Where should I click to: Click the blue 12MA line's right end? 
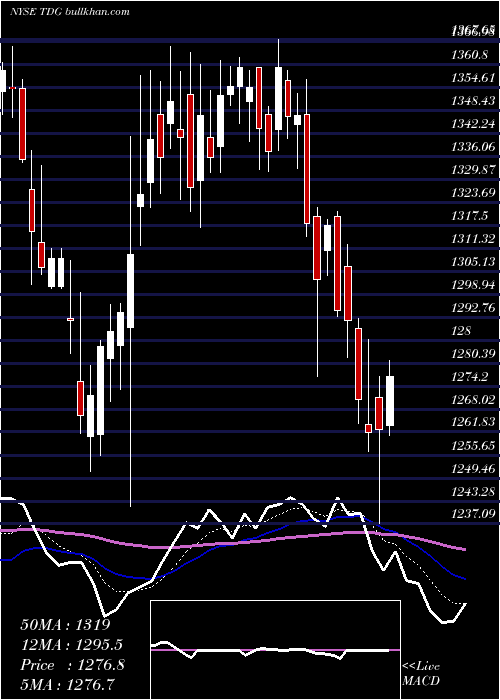(464, 579)
